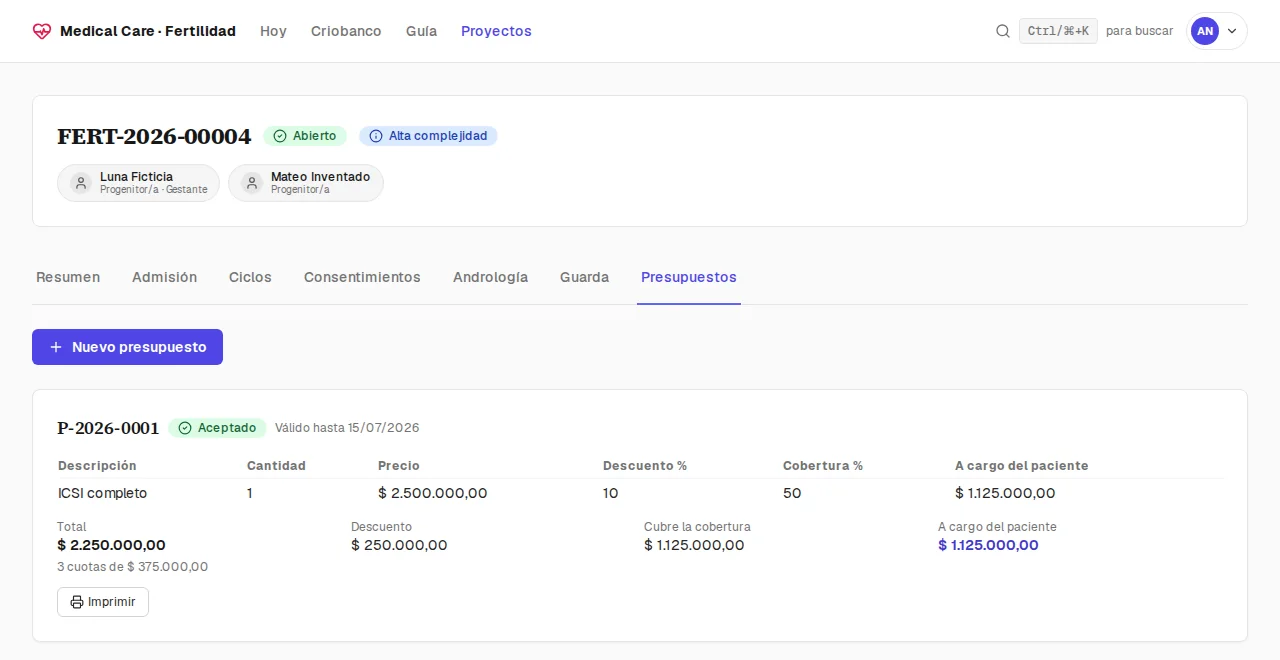This screenshot has height=660, width=1280.
Task: Click the plus icon on Nuevo presupuesto
Action: point(56,347)
